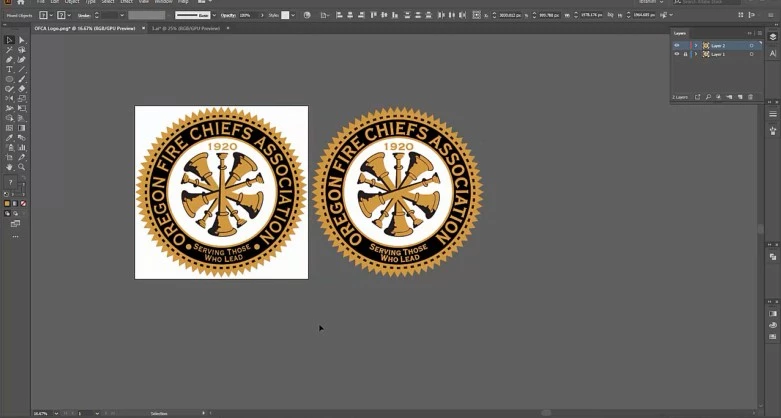Image resolution: width=781 pixels, height=418 pixels.
Task: Select the Type tool
Action: (9, 69)
